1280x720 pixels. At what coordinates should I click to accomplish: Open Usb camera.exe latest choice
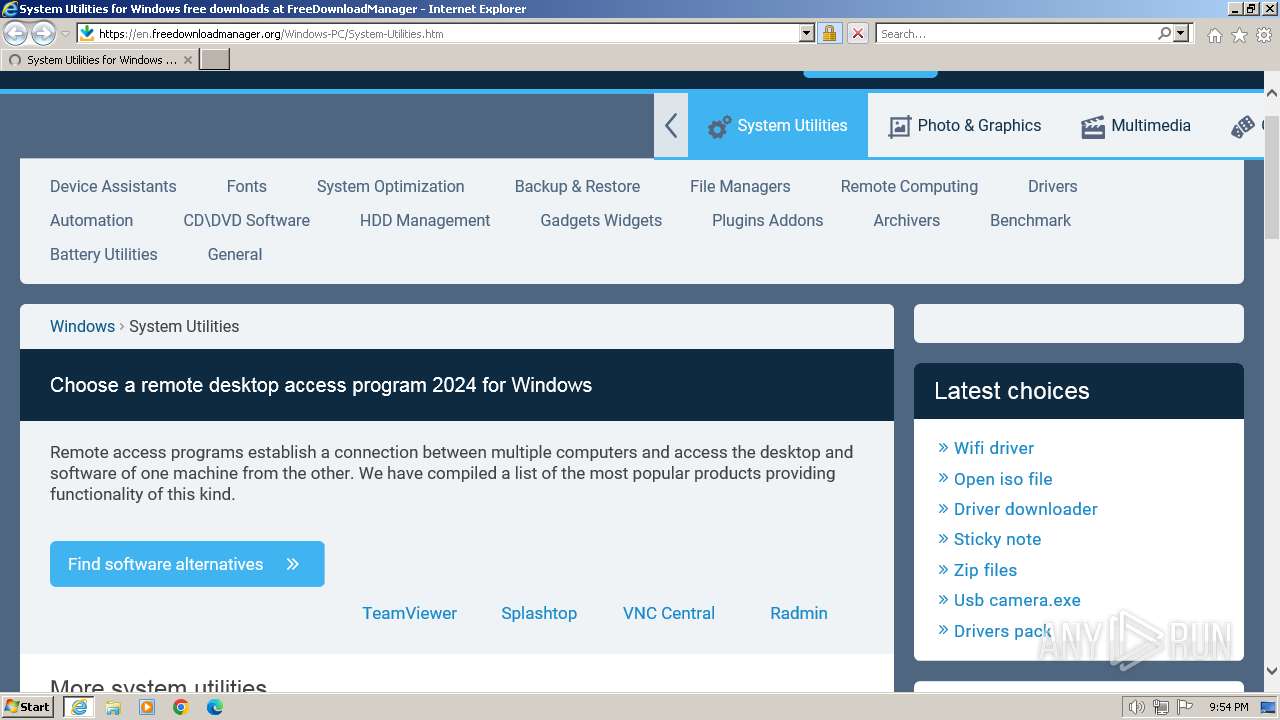[x=1017, y=600]
